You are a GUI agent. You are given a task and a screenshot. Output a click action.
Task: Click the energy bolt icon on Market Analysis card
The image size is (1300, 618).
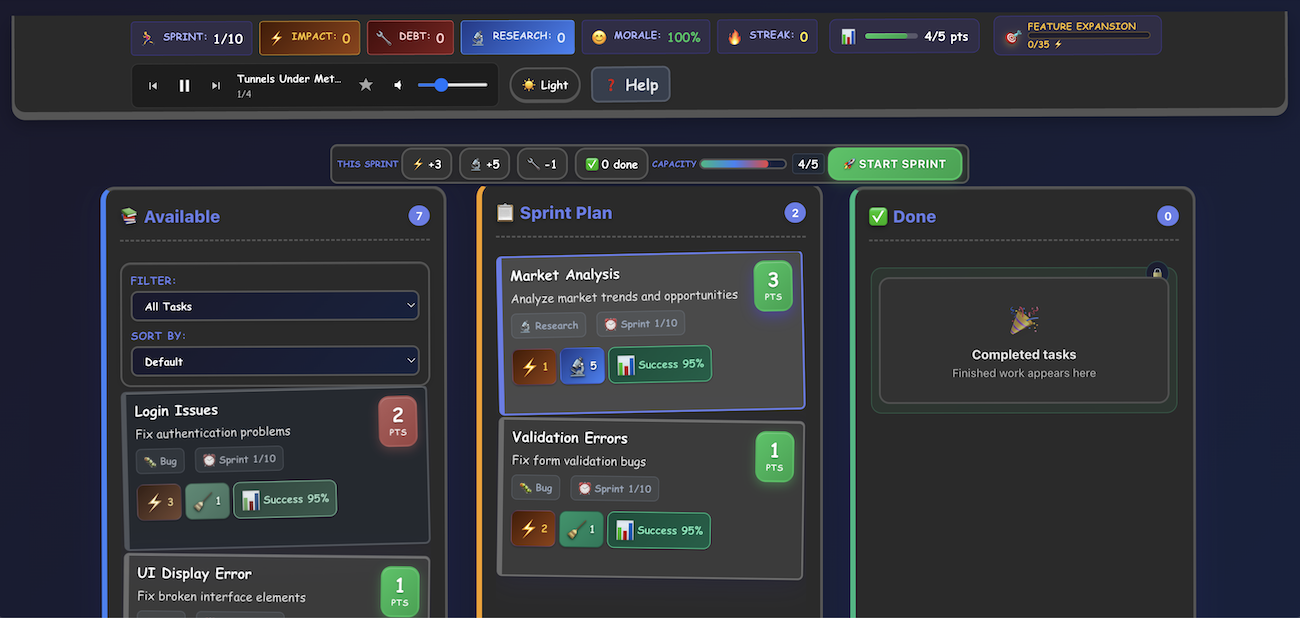[x=534, y=366]
